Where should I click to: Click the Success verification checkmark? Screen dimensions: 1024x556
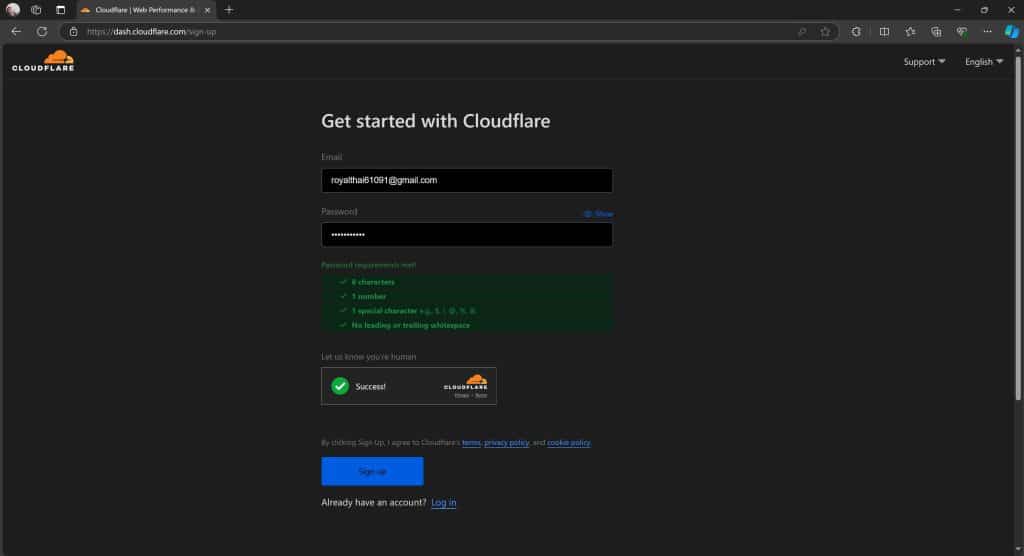point(340,386)
